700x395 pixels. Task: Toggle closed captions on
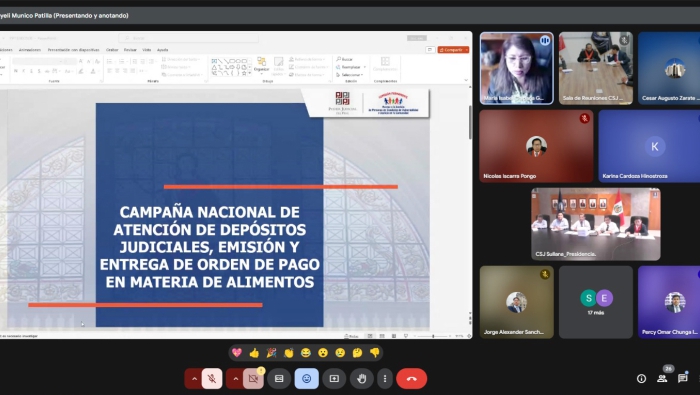point(279,378)
